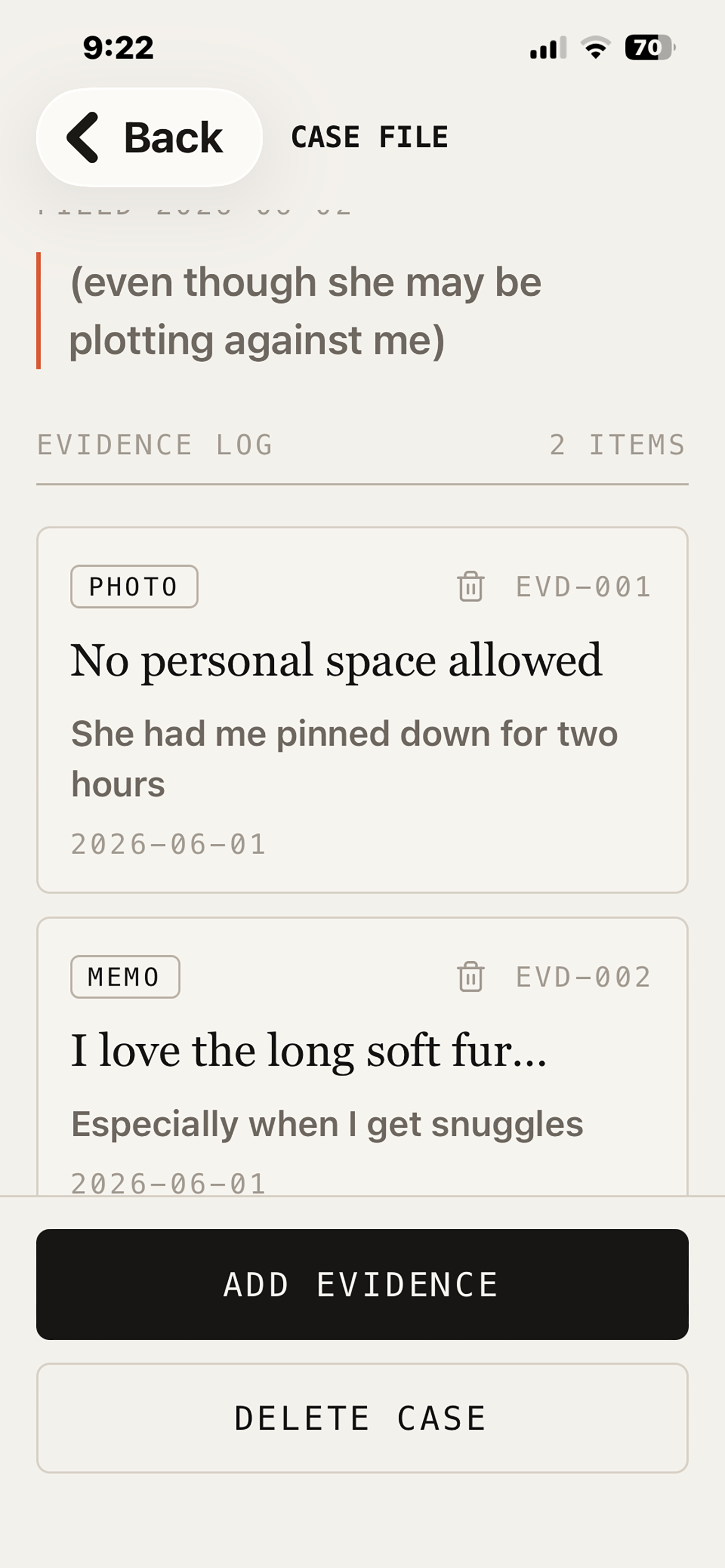Go back using the Back button

coord(149,138)
